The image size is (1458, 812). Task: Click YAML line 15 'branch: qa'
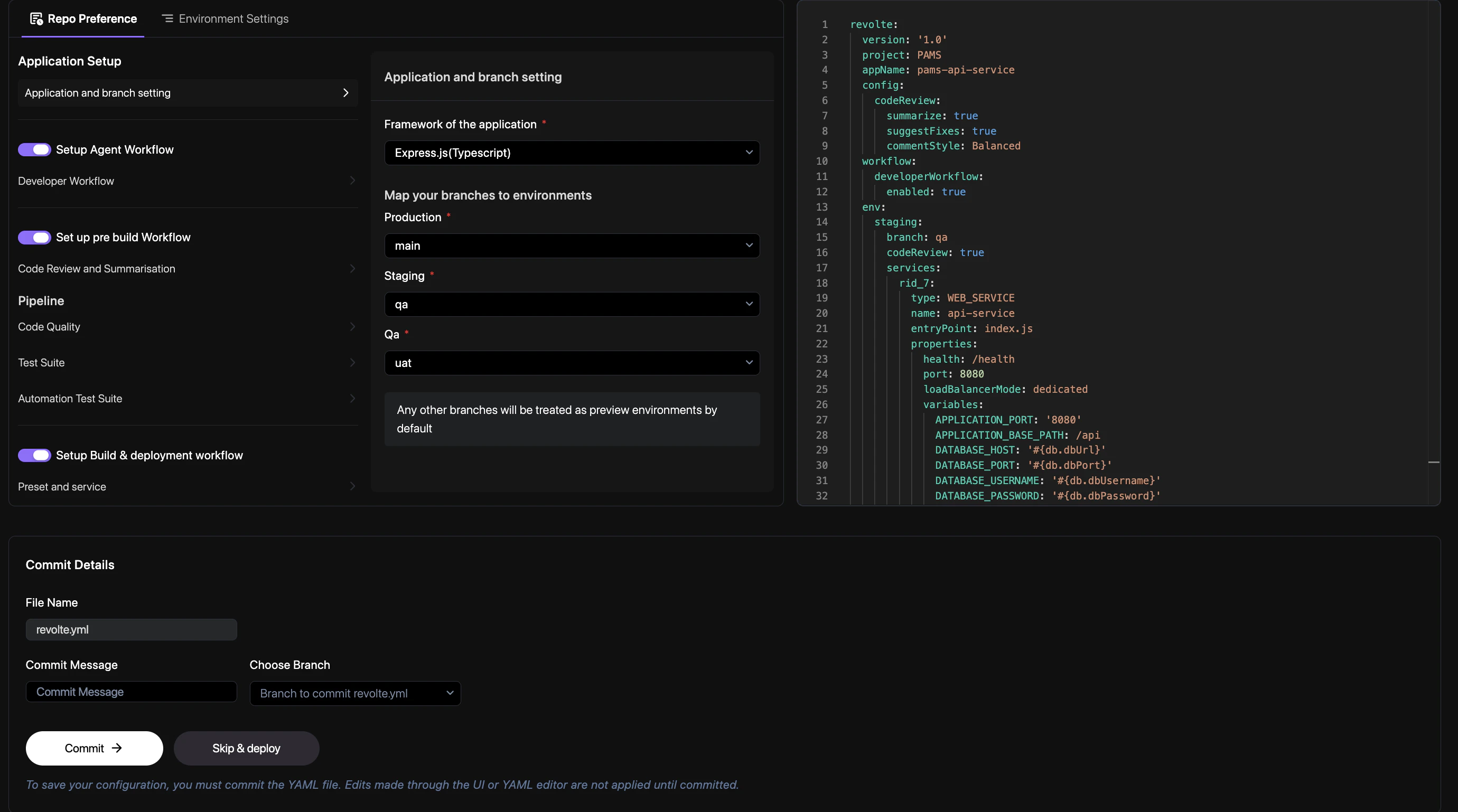(x=917, y=237)
